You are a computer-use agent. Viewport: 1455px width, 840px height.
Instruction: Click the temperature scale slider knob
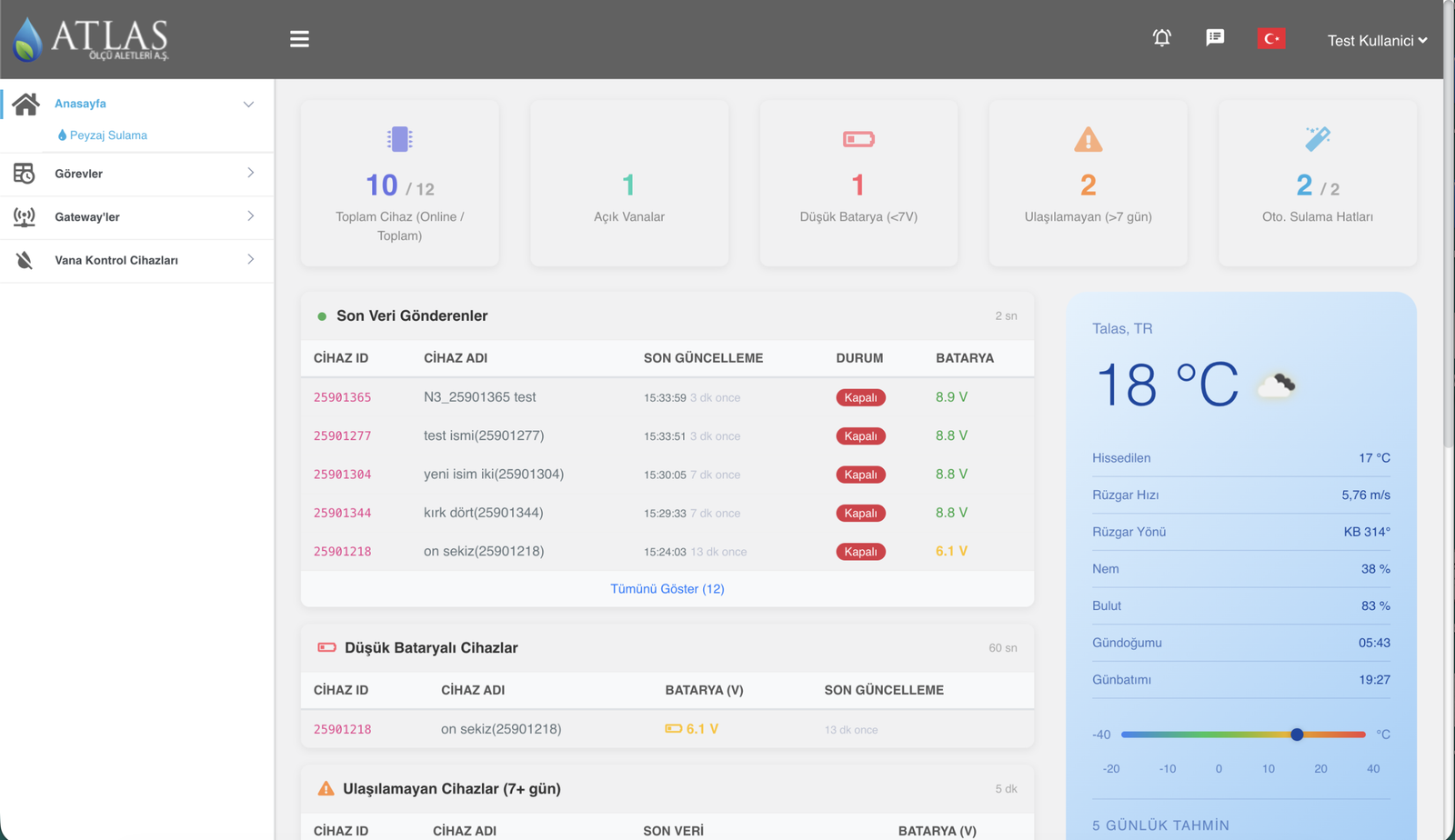click(1297, 735)
